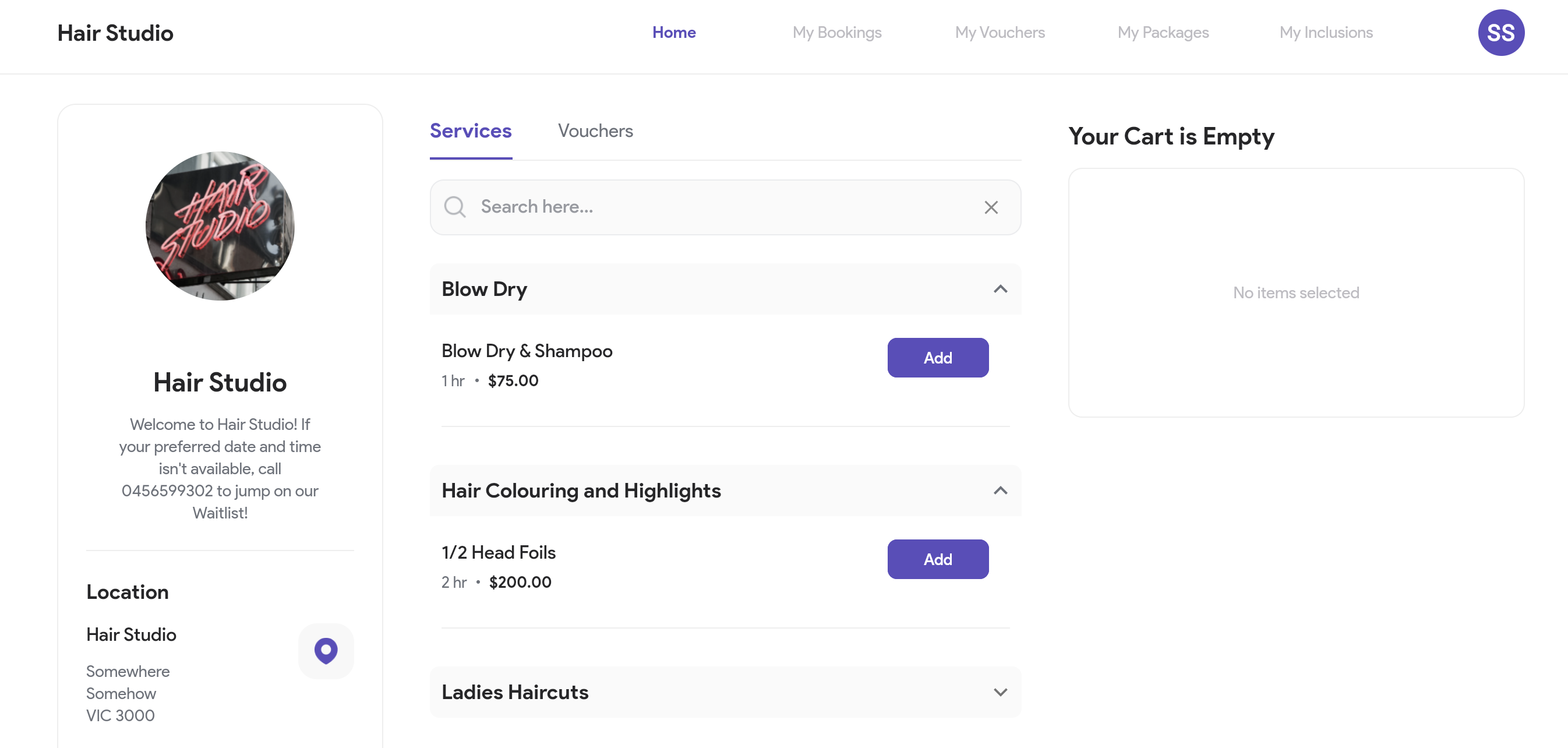Navigate to My Inclusions

[1326, 32]
